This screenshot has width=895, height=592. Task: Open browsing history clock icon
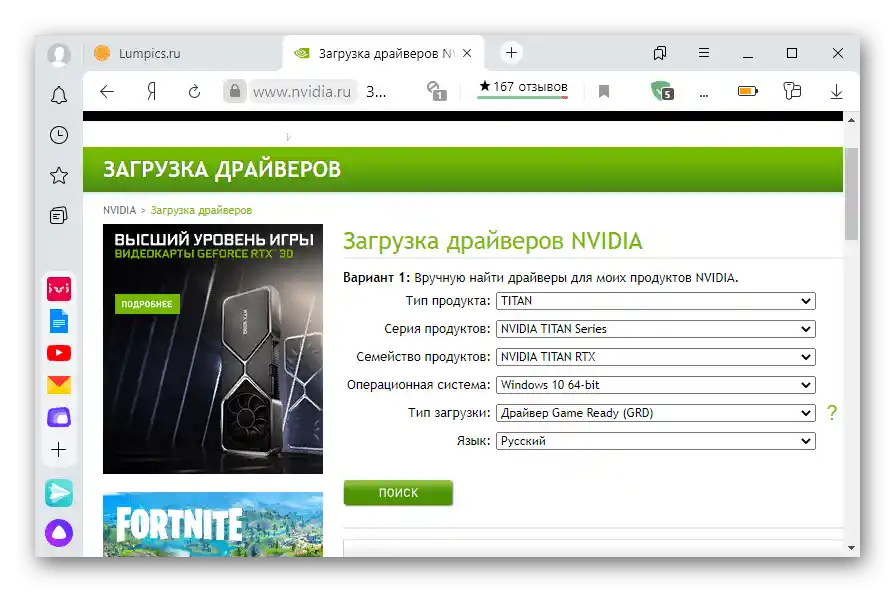point(59,135)
